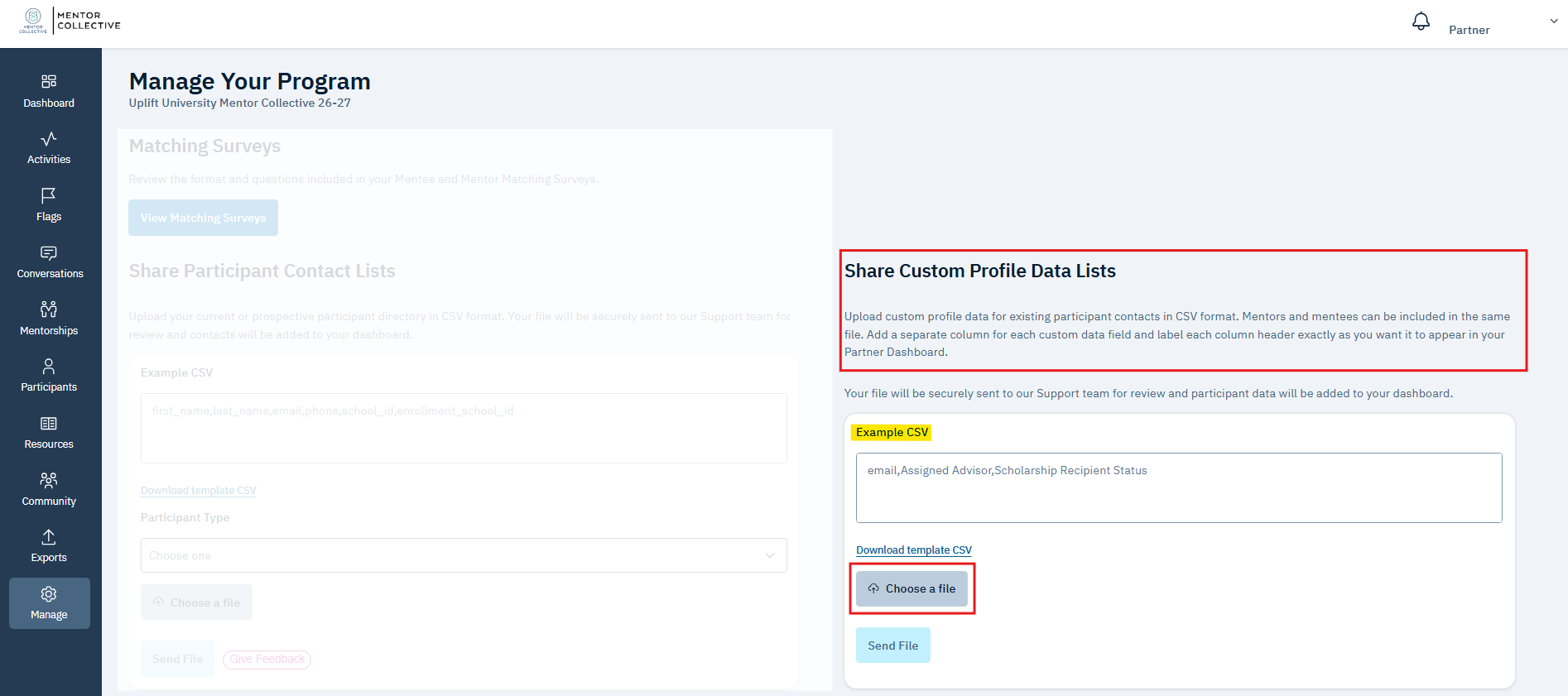This screenshot has height=696, width=1568.
Task: Click the 'Share Custom Profile Data Lists' heading
Action: (980, 271)
